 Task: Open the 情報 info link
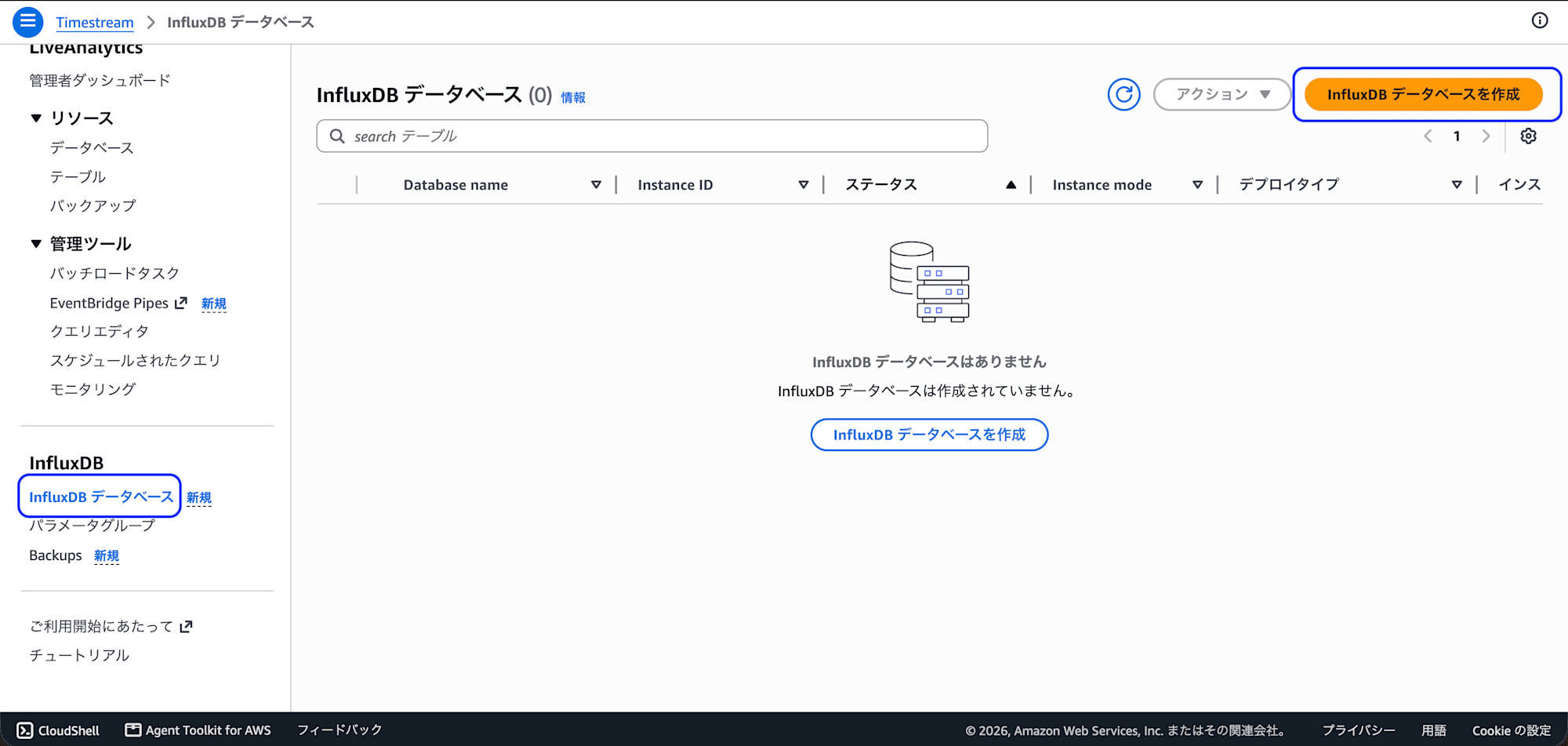click(573, 97)
